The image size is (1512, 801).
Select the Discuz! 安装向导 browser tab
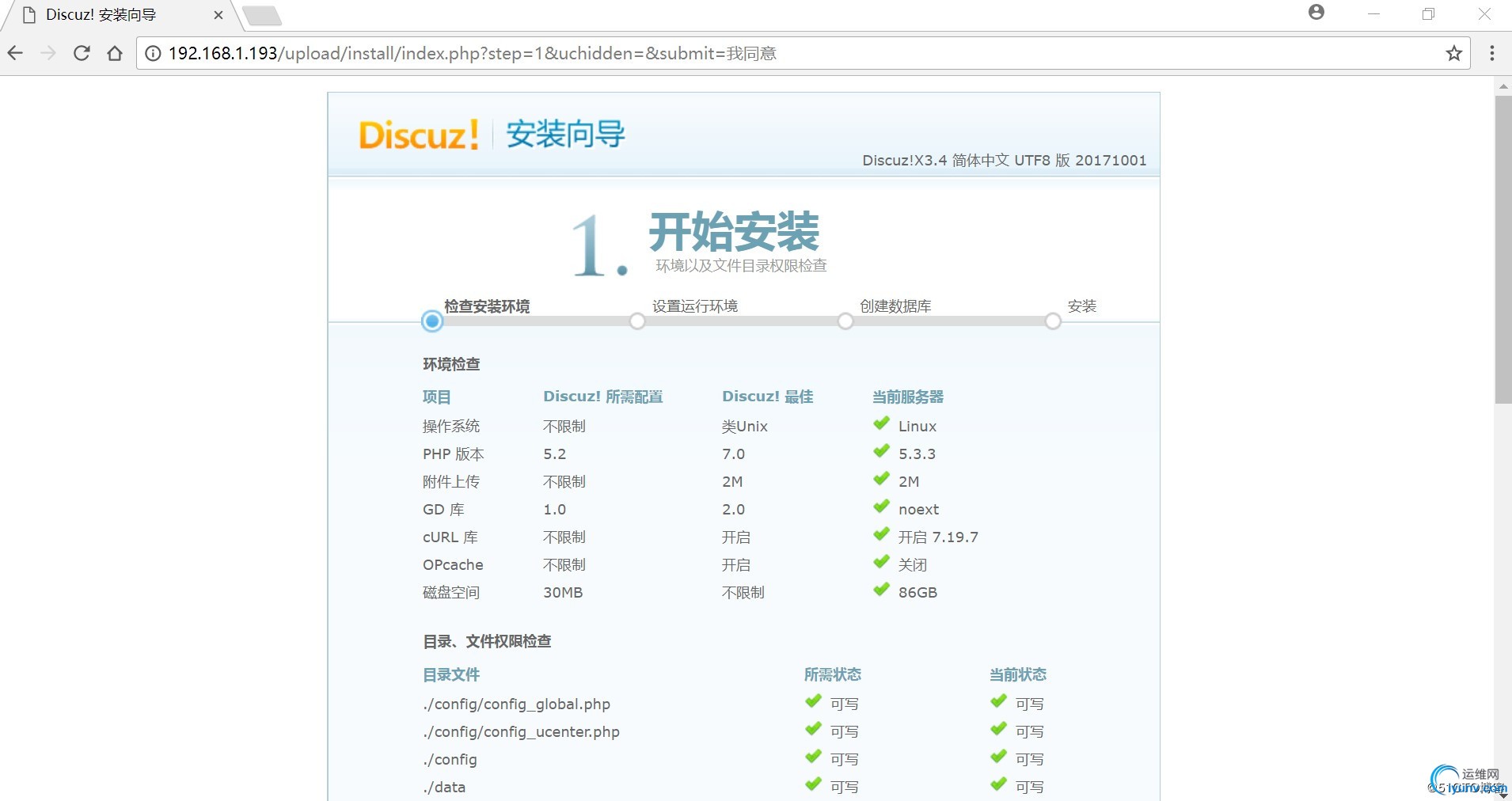pyautogui.click(x=119, y=15)
